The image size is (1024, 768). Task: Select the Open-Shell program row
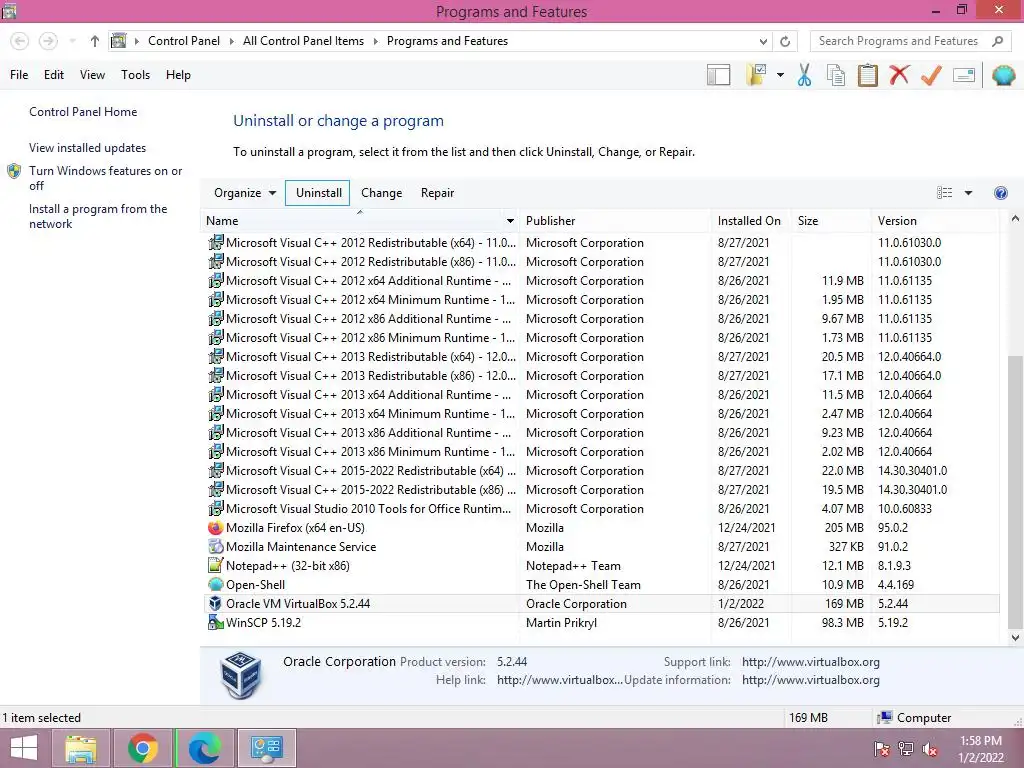tap(601, 584)
